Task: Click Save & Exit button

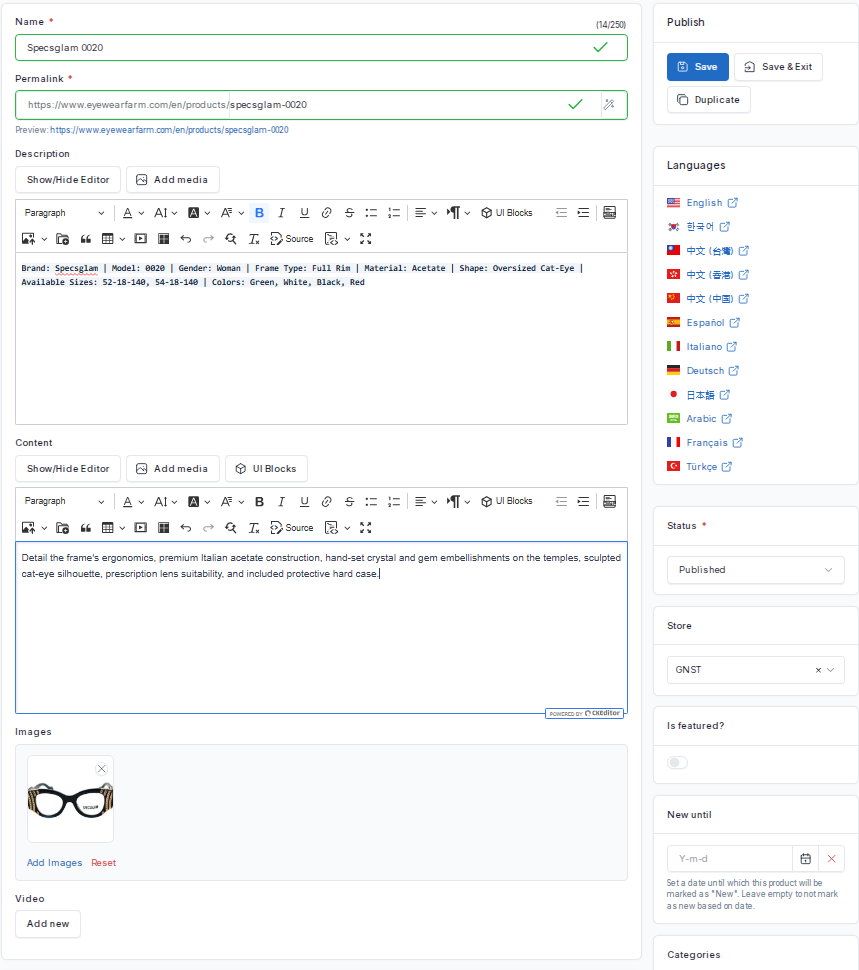Action: click(778, 67)
